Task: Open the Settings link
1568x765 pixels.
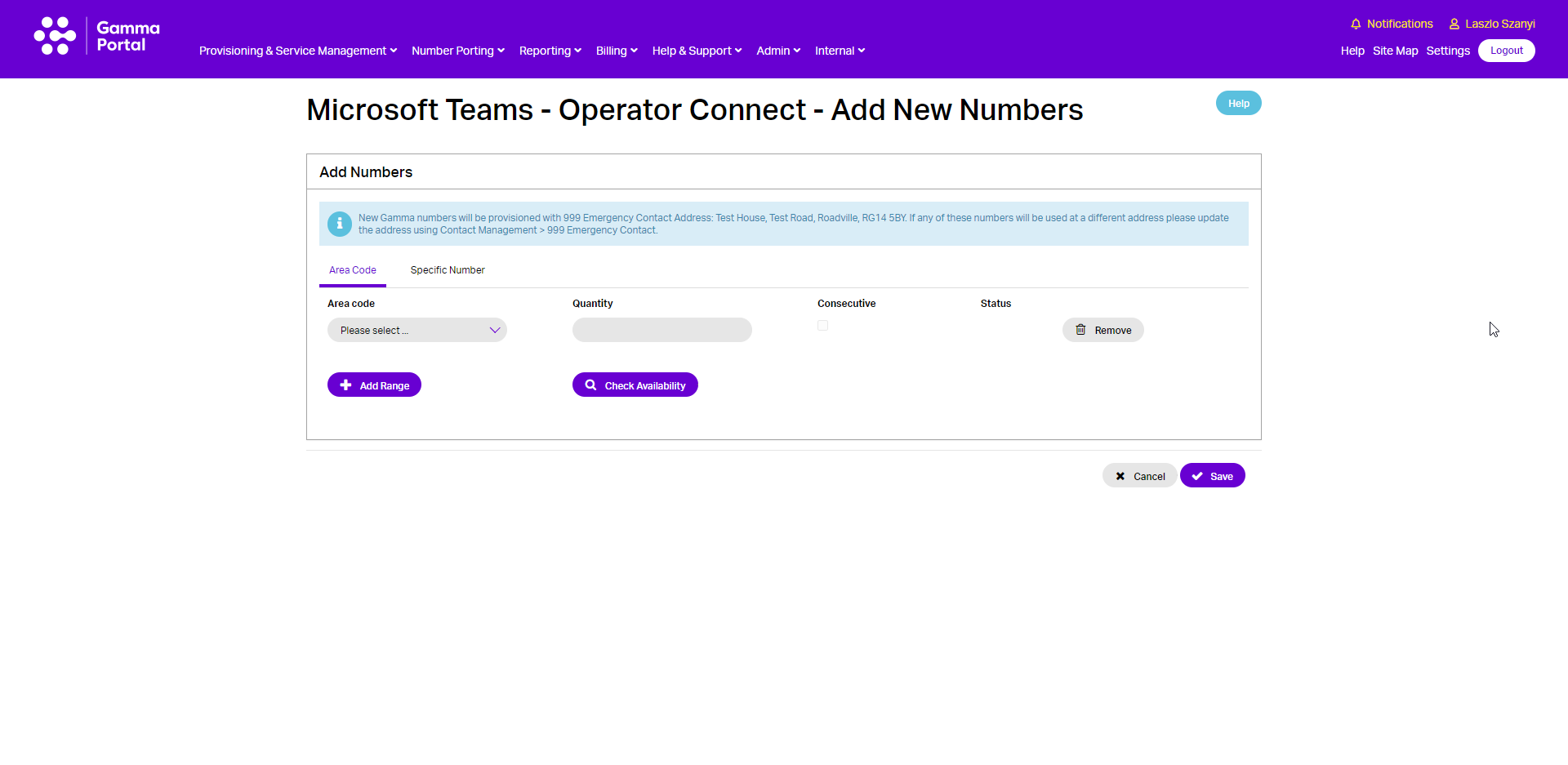Action: pyautogui.click(x=1448, y=51)
